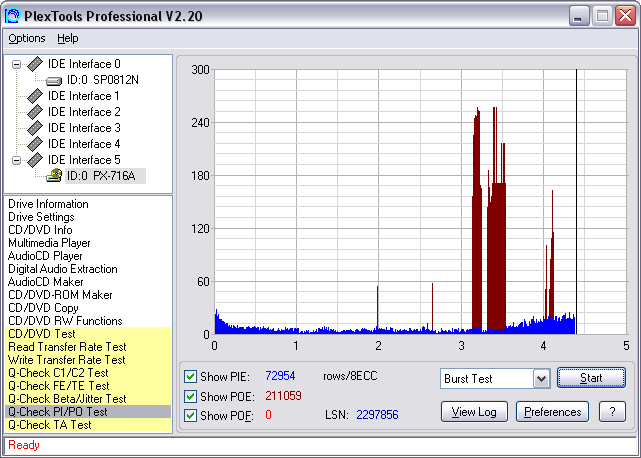641x458 pixels.
Task: Select CD/DVD-ROM Maker entry
Action: point(60,295)
